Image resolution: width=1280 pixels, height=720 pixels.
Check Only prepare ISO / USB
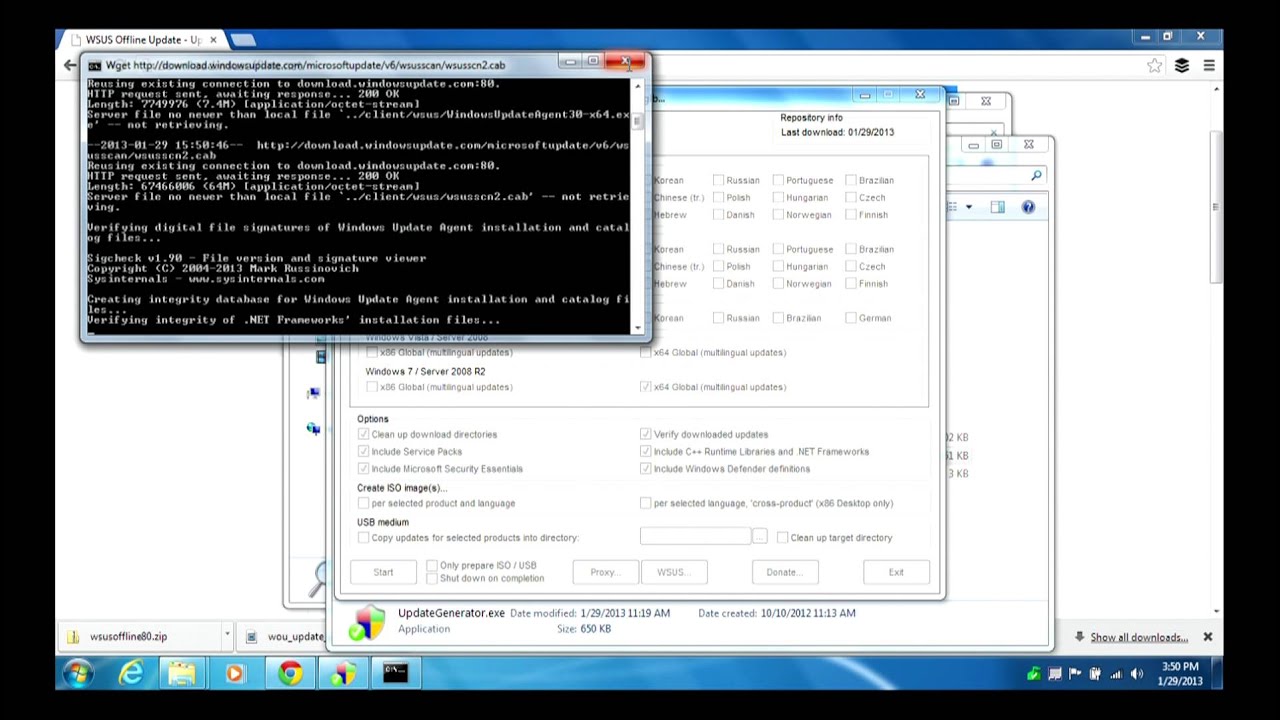[x=432, y=565]
